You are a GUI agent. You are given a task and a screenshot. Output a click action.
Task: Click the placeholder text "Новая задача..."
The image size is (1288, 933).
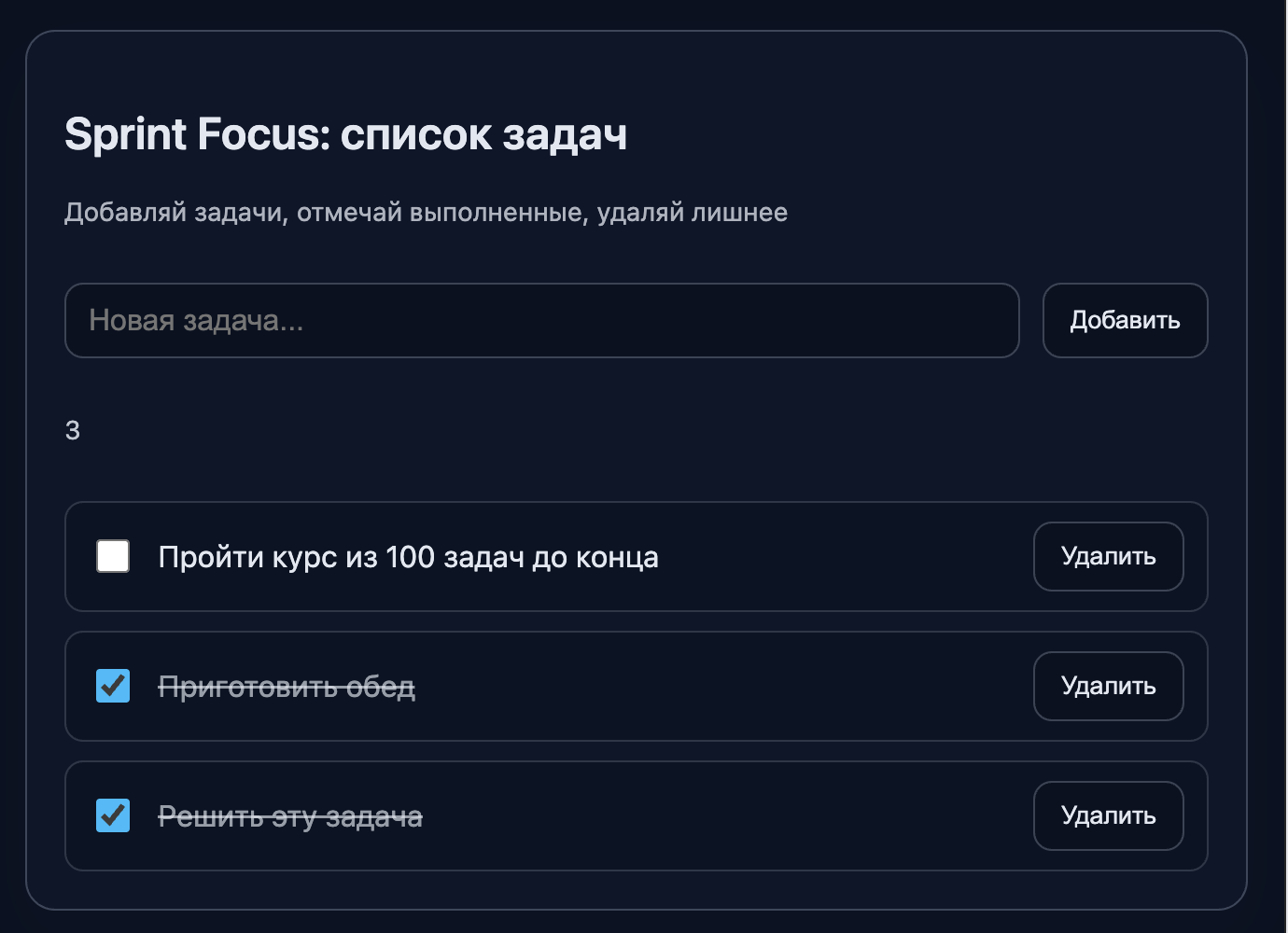coord(194,320)
